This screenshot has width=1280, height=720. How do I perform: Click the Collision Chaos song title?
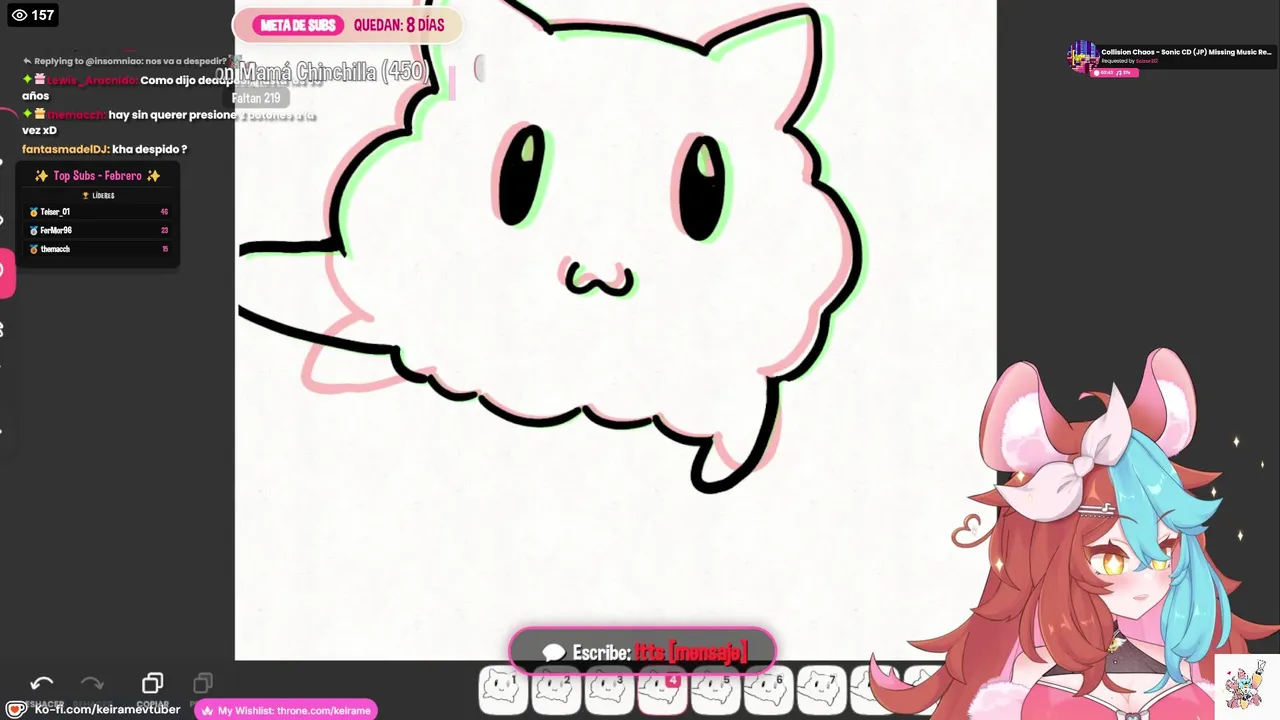pos(1186,52)
